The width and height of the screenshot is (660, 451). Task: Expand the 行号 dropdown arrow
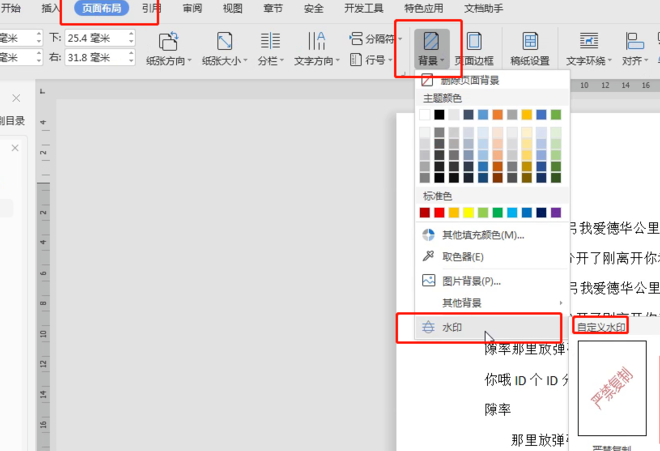pyautogui.click(x=390, y=60)
